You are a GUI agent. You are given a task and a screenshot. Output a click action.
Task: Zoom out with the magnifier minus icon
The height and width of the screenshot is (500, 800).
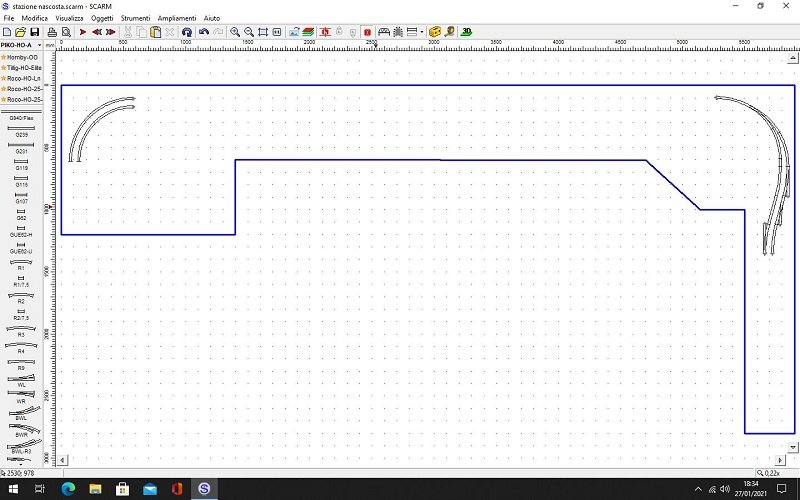[249, 32]
